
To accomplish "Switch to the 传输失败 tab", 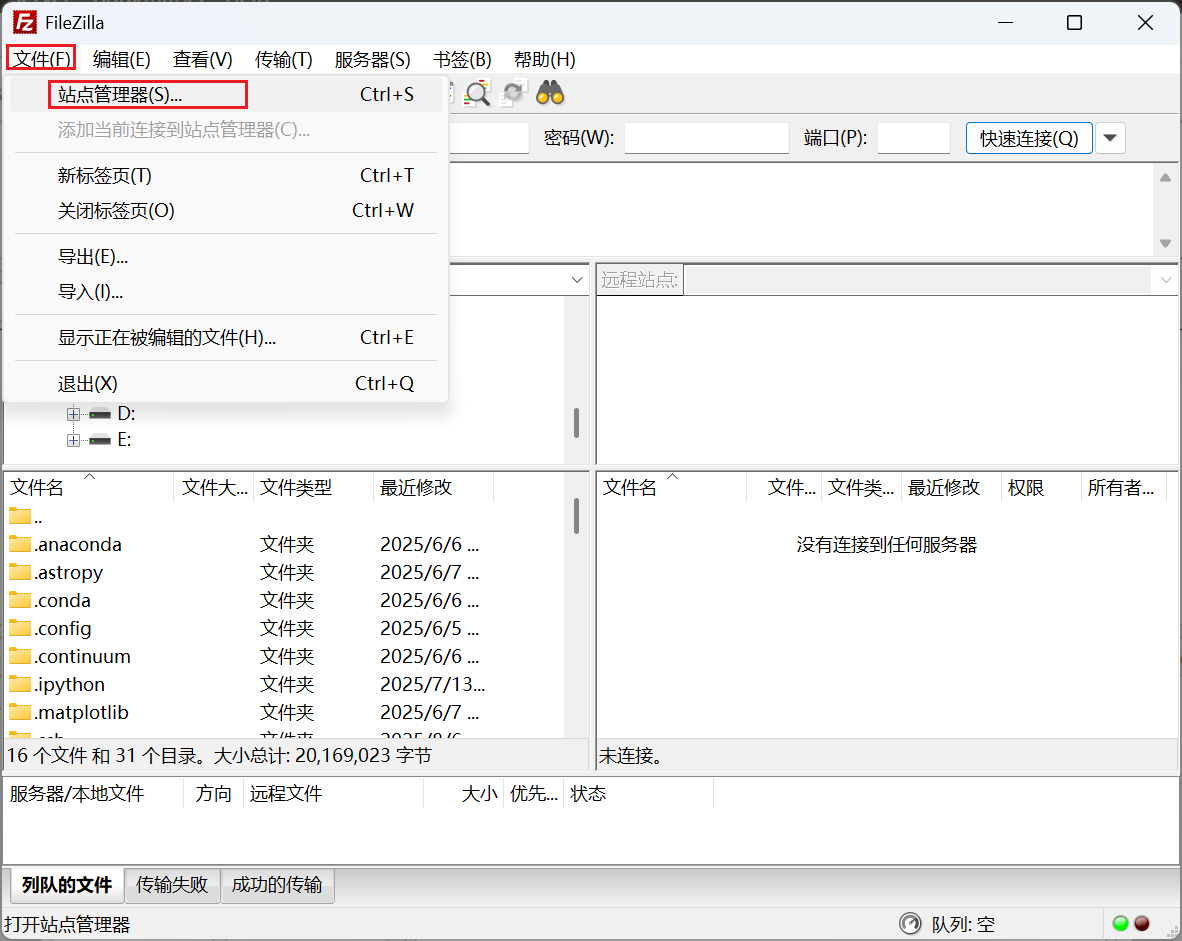I will pyautogui.click(x=172, y=884).
